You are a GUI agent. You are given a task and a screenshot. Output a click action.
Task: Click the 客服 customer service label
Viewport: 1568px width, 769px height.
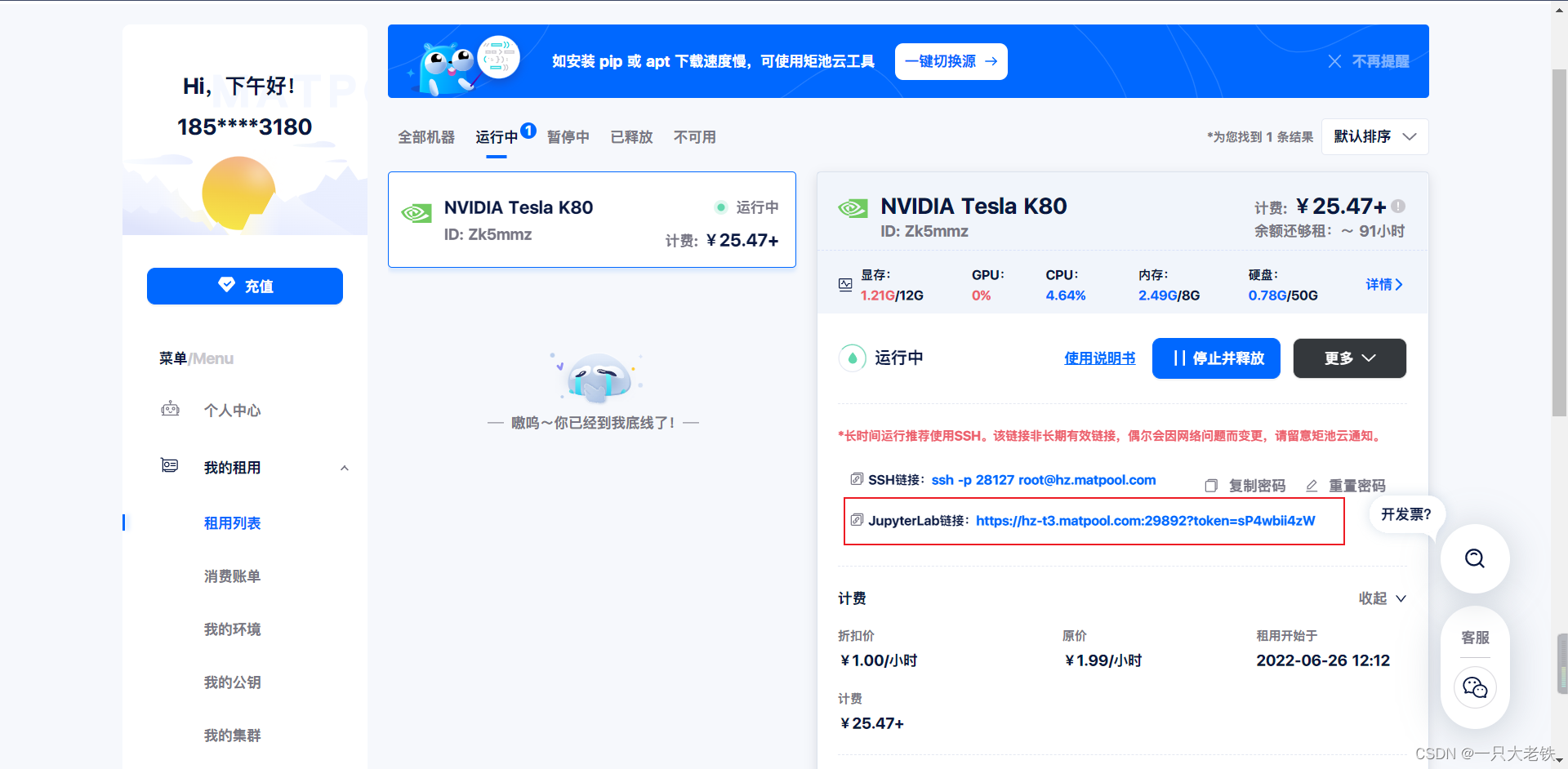pyautogui.click(x=1475, y=638)
